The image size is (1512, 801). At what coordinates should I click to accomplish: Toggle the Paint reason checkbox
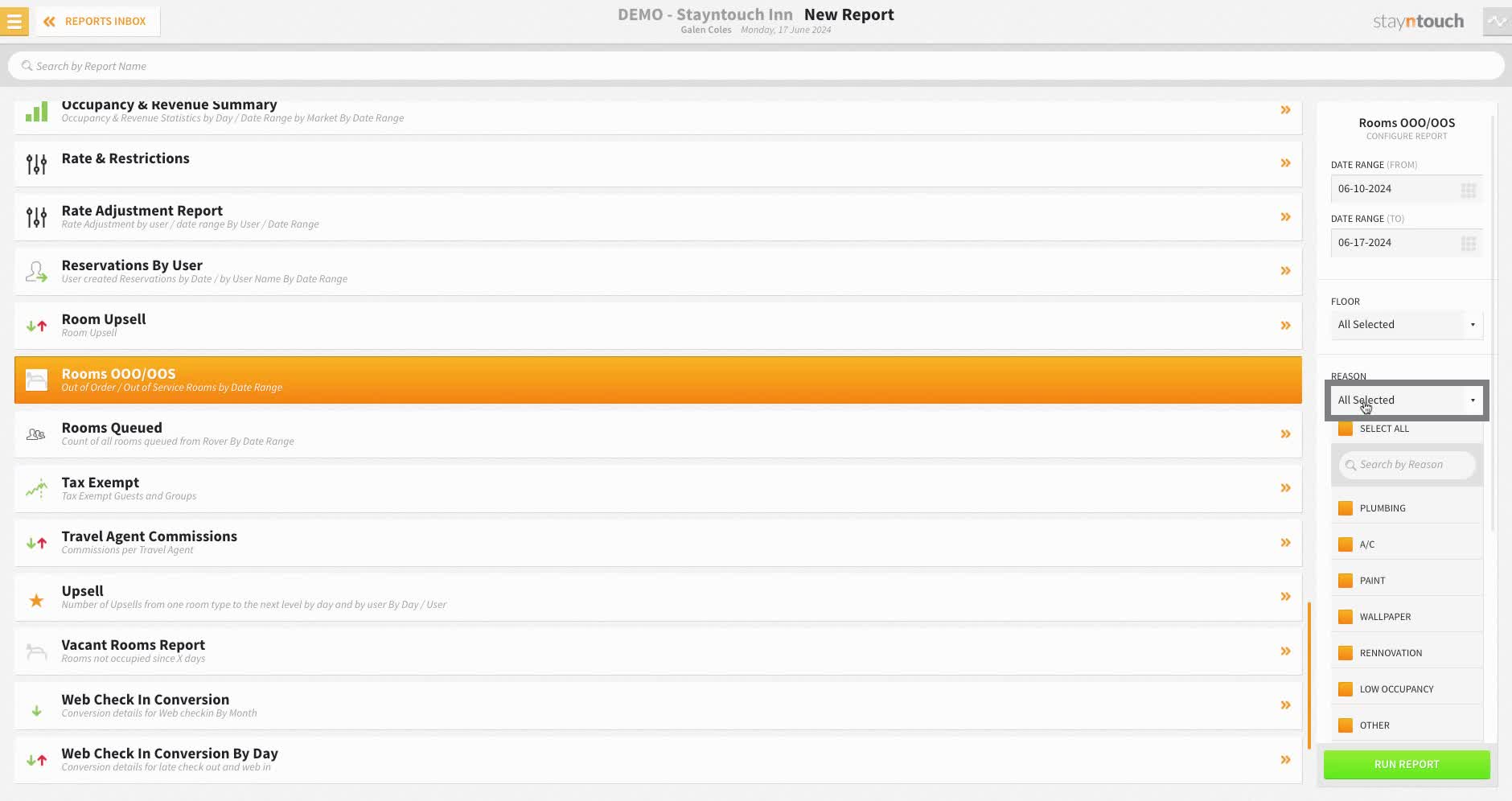[x=1346, y=581]
